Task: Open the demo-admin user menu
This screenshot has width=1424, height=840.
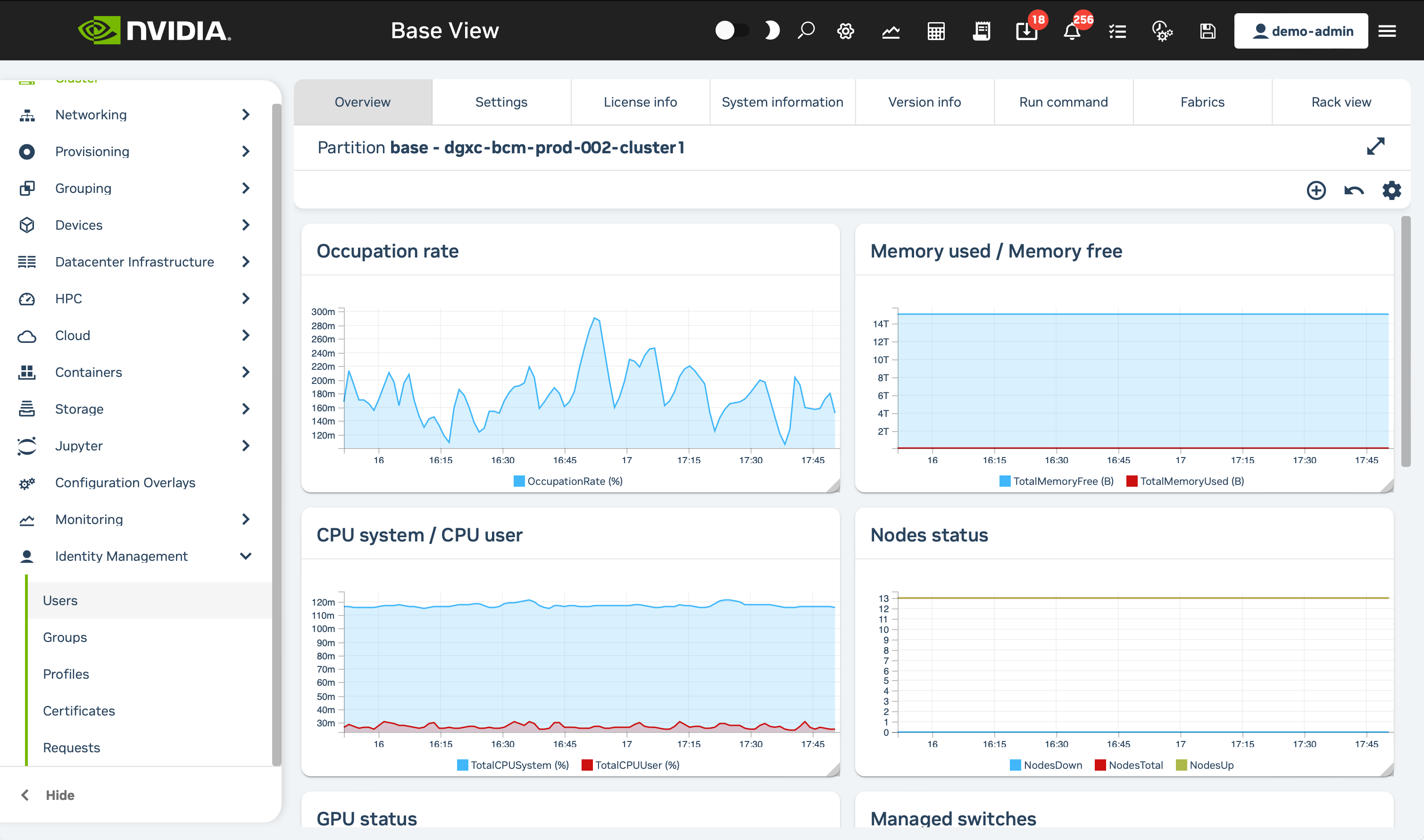Action: (1300, 31)
